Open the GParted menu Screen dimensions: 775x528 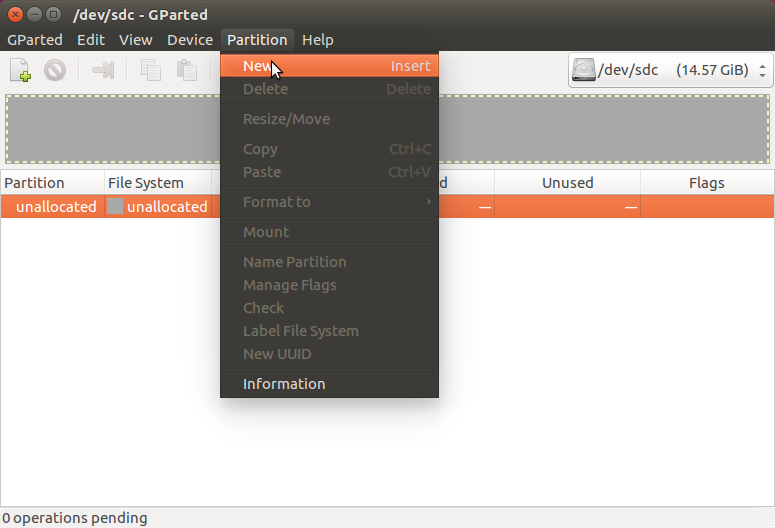tap(35, 40)
